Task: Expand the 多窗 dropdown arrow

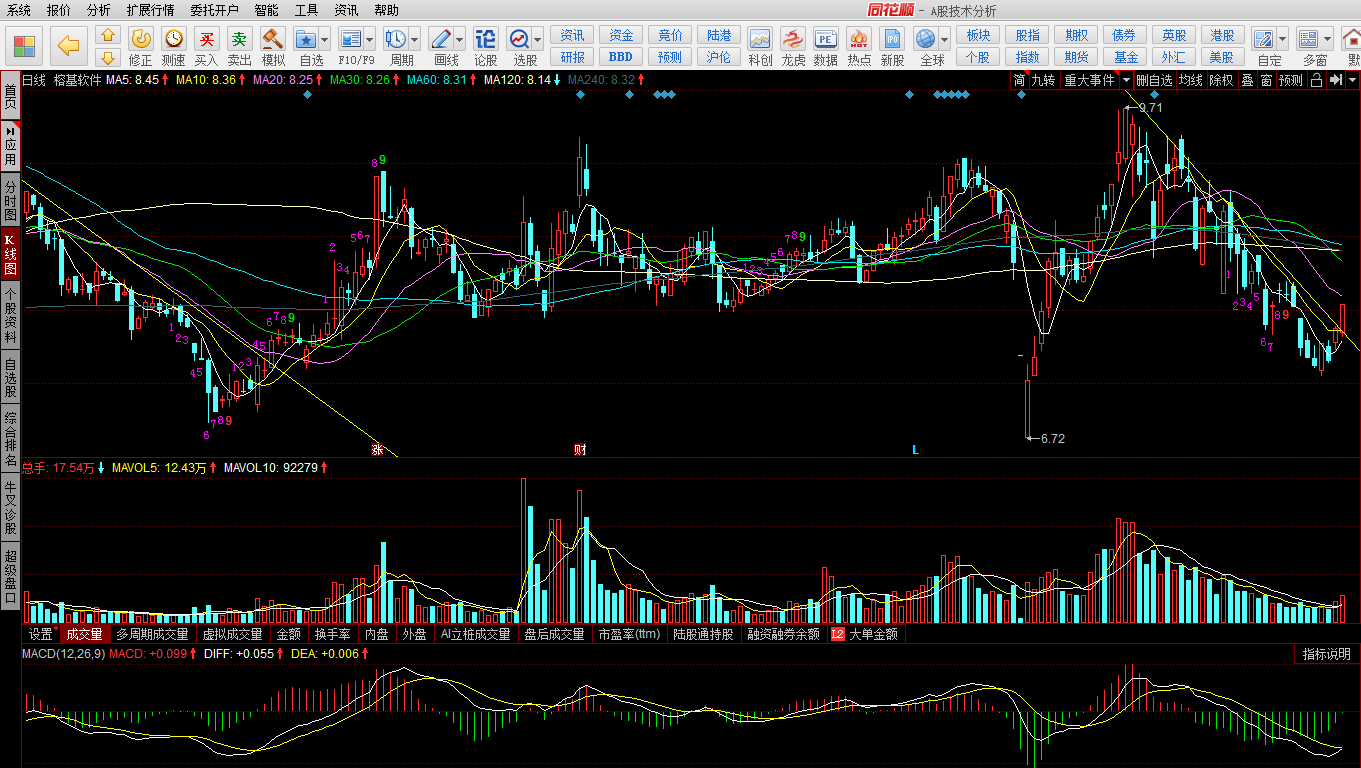Action: point(1328,40)
